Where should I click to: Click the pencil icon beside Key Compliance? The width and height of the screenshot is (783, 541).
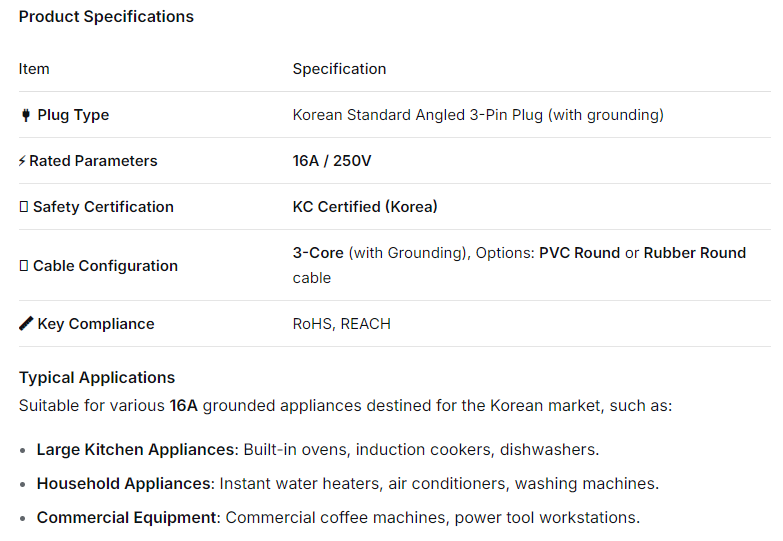pos(26,324)
